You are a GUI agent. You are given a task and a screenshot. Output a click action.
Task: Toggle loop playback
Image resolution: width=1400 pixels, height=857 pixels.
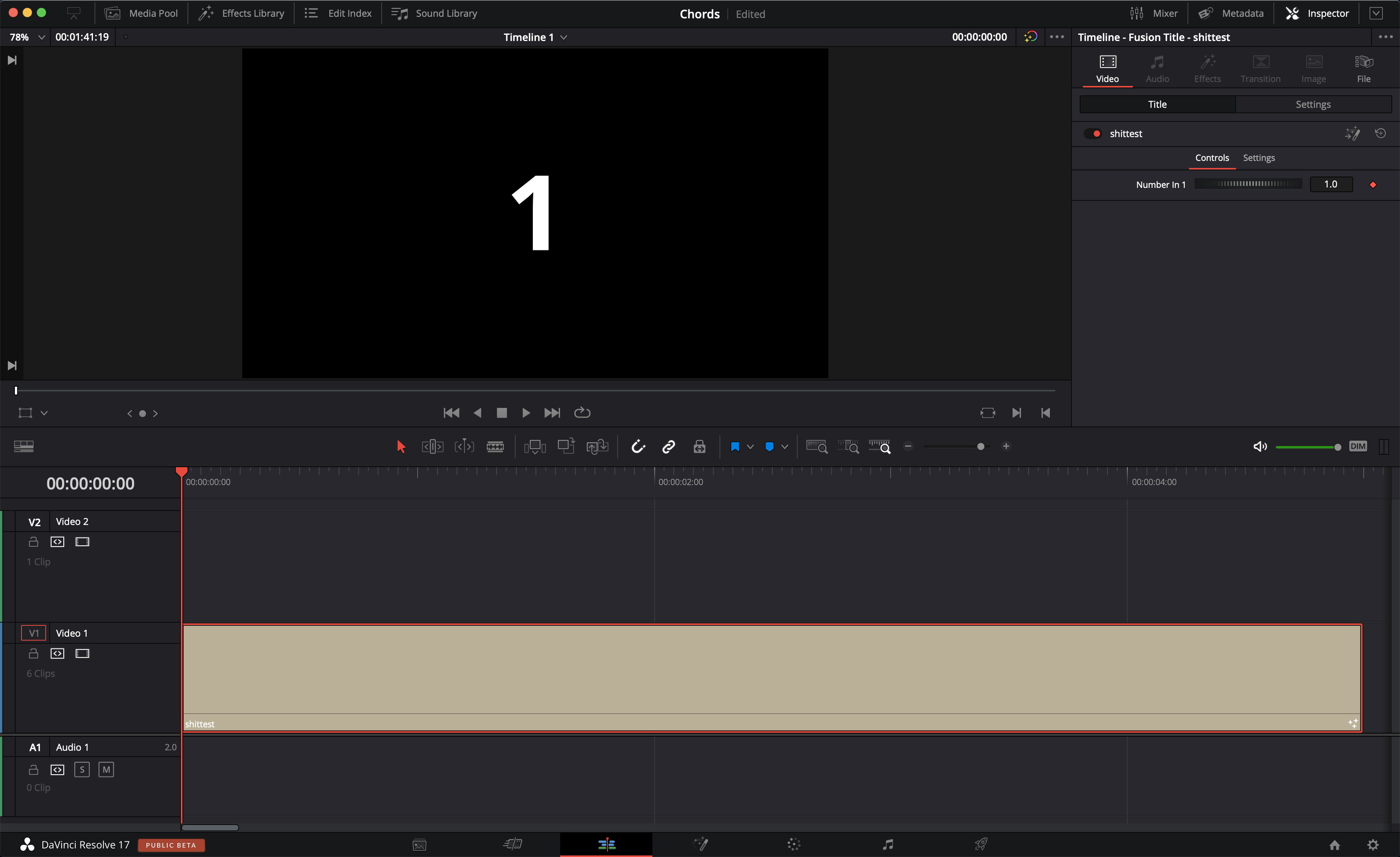[x=582, y=412]
